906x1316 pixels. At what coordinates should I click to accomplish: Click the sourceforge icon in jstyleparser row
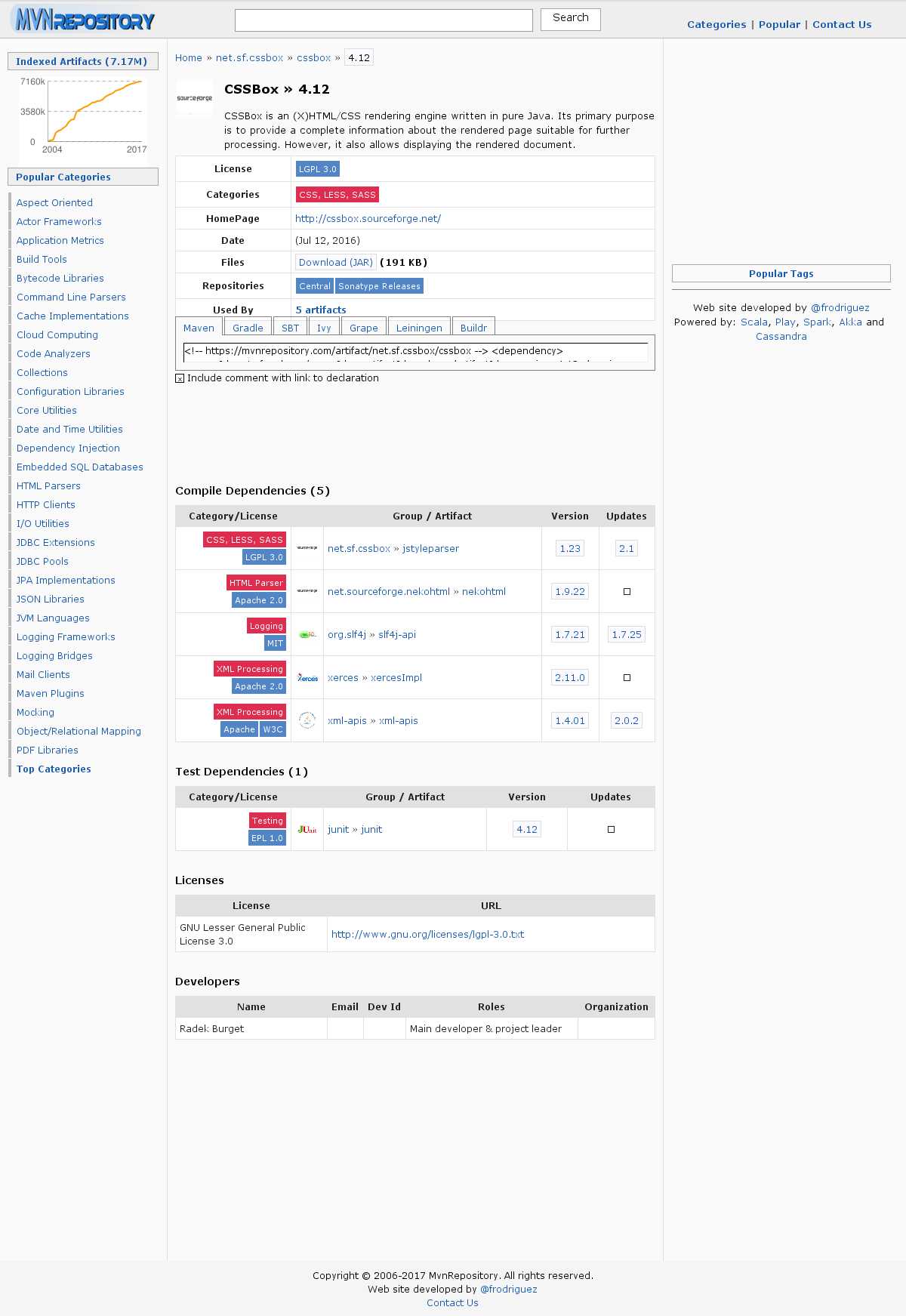pos(307,548)
